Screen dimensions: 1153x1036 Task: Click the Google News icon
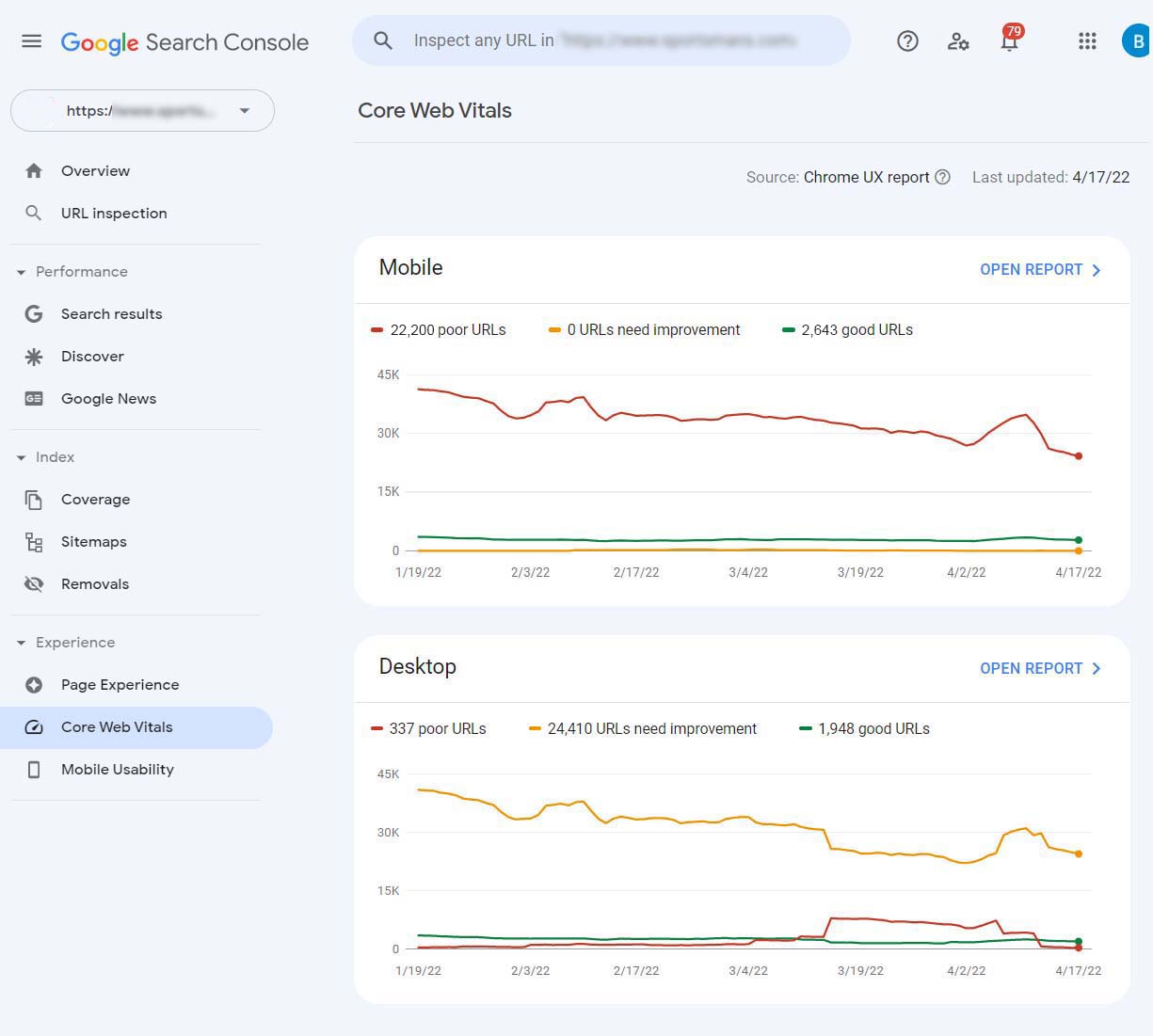pos(34,399)
